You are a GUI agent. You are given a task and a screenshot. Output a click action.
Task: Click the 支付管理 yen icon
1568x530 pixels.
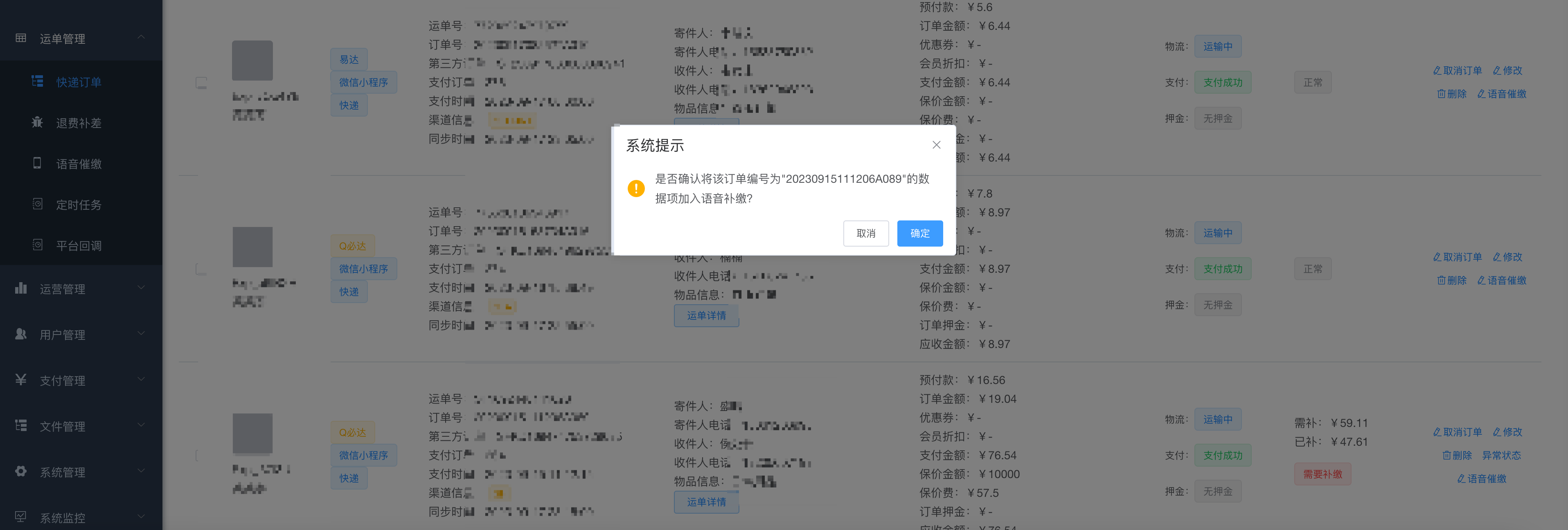(x=21, y=379)
